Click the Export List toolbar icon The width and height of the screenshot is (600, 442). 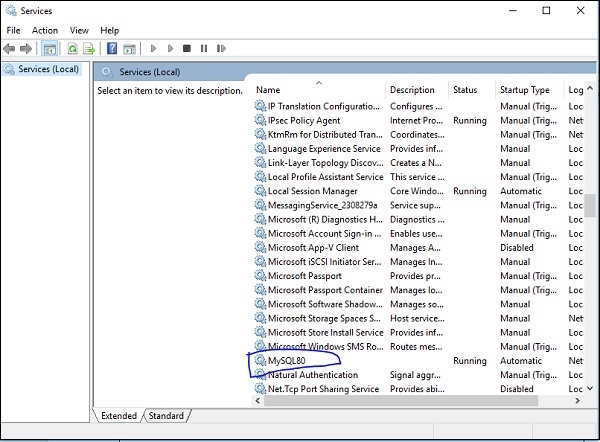[89, 48]
